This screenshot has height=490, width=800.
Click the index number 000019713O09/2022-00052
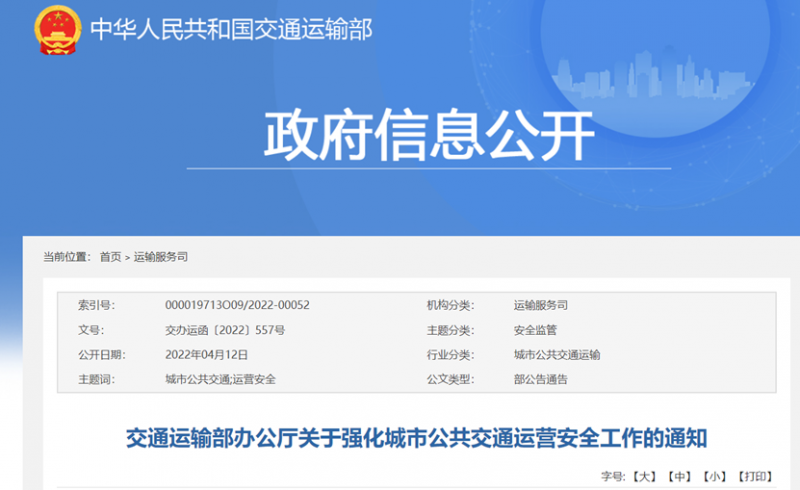tap(237, 305)
